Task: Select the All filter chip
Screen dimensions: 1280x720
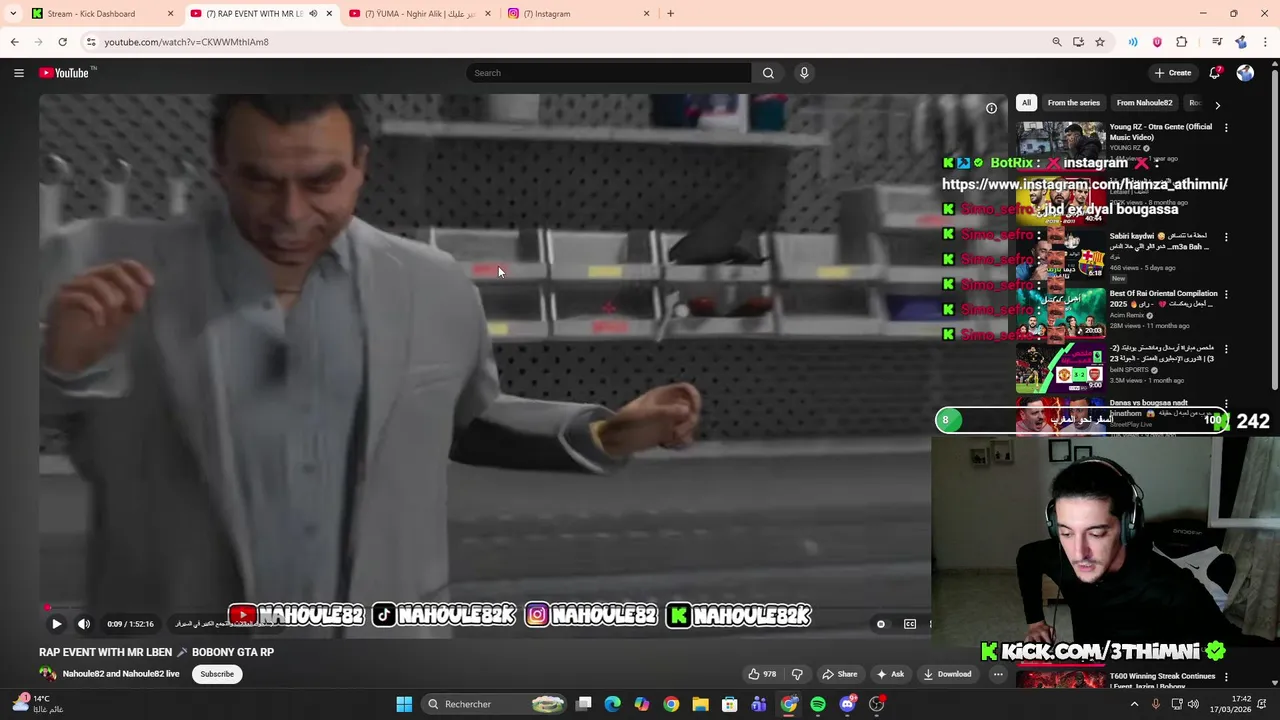Action: click(1026, 103)
